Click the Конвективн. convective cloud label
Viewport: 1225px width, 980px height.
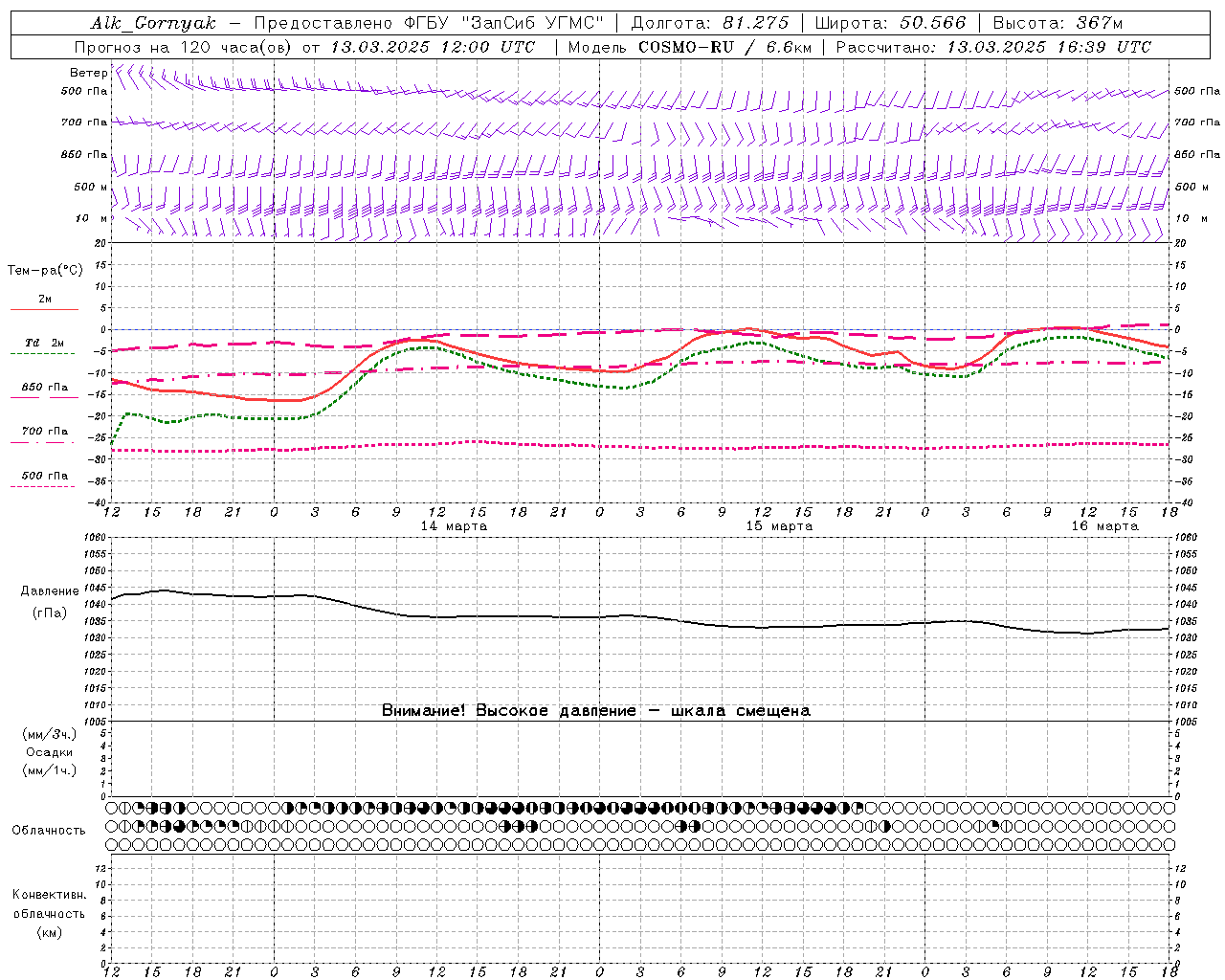50,895
